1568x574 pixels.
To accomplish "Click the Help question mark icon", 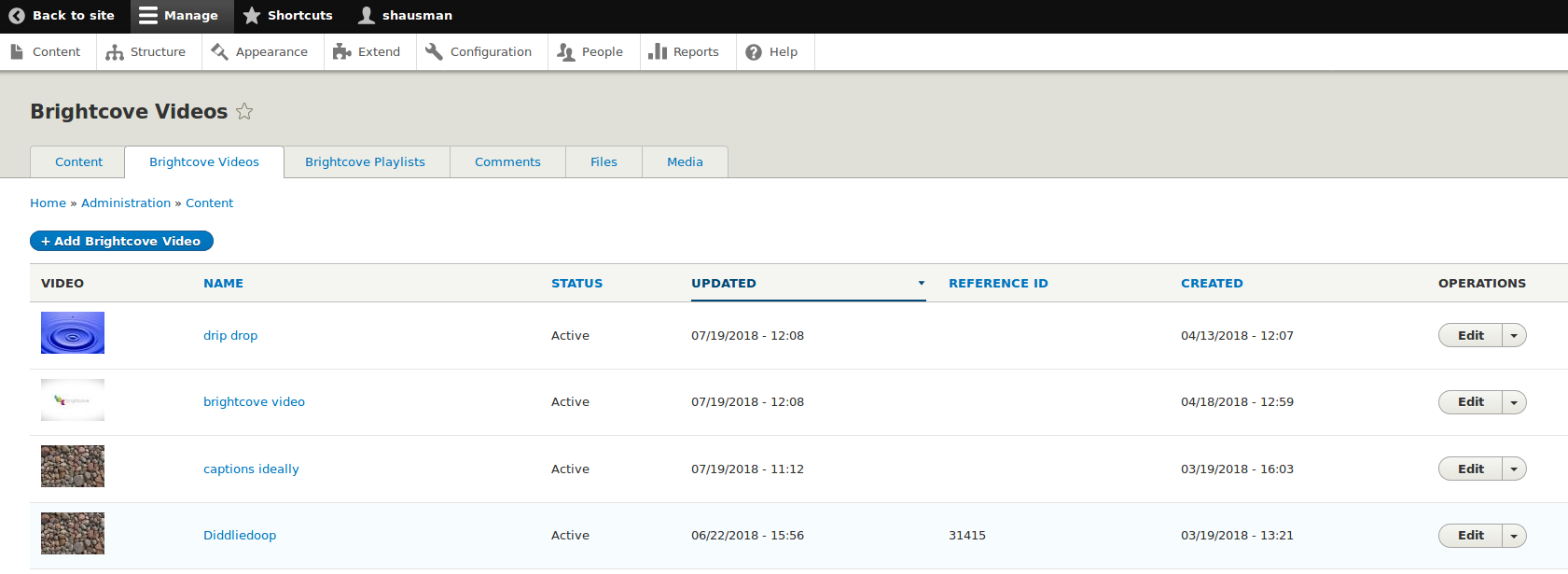I will coord(754,52).
